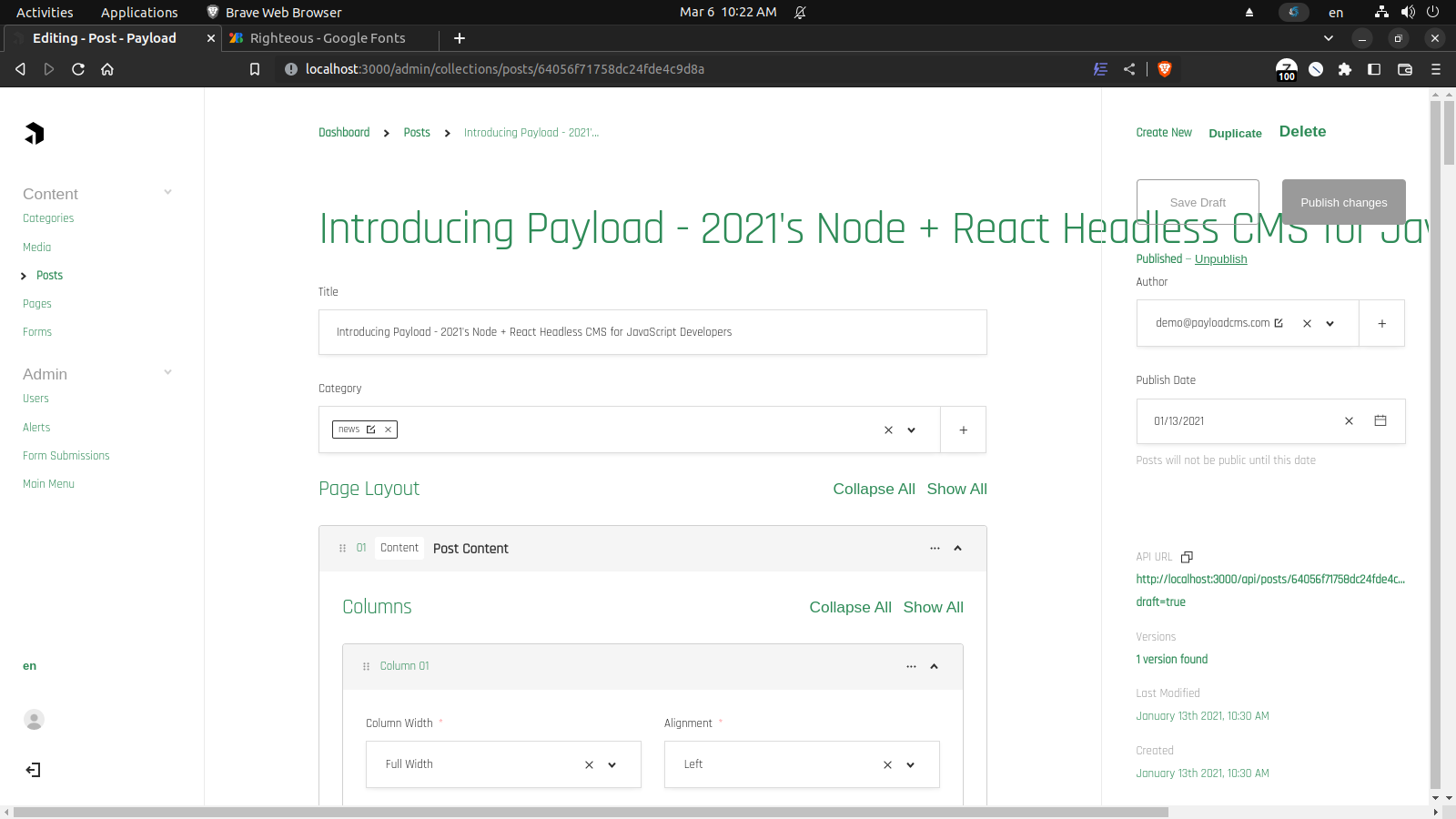Image resolution: width=1456 pixels, height=819 pixels.
Task: Open system volume indicator
Action: click(1408, 12)
